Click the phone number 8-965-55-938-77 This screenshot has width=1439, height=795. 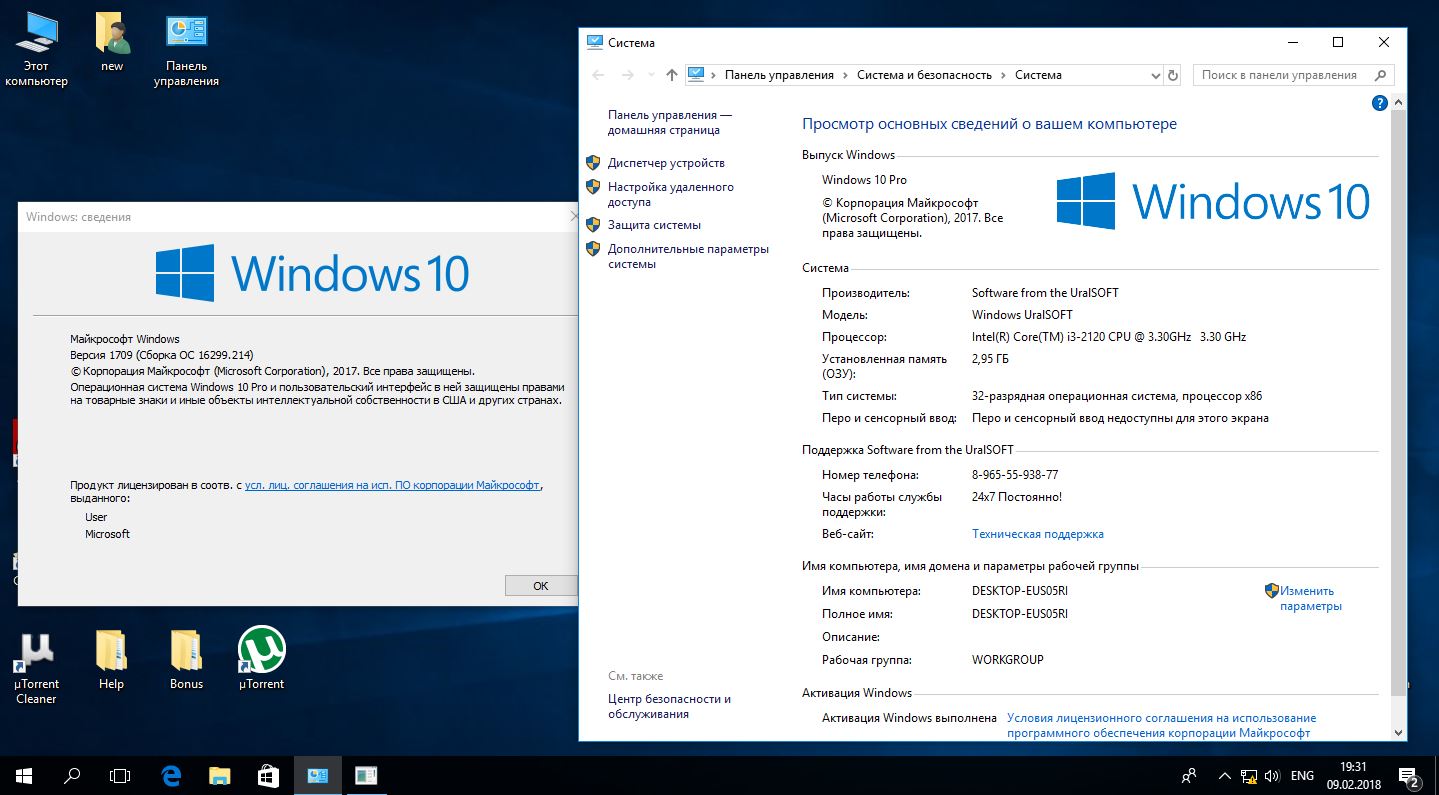tap(1015, 475)
